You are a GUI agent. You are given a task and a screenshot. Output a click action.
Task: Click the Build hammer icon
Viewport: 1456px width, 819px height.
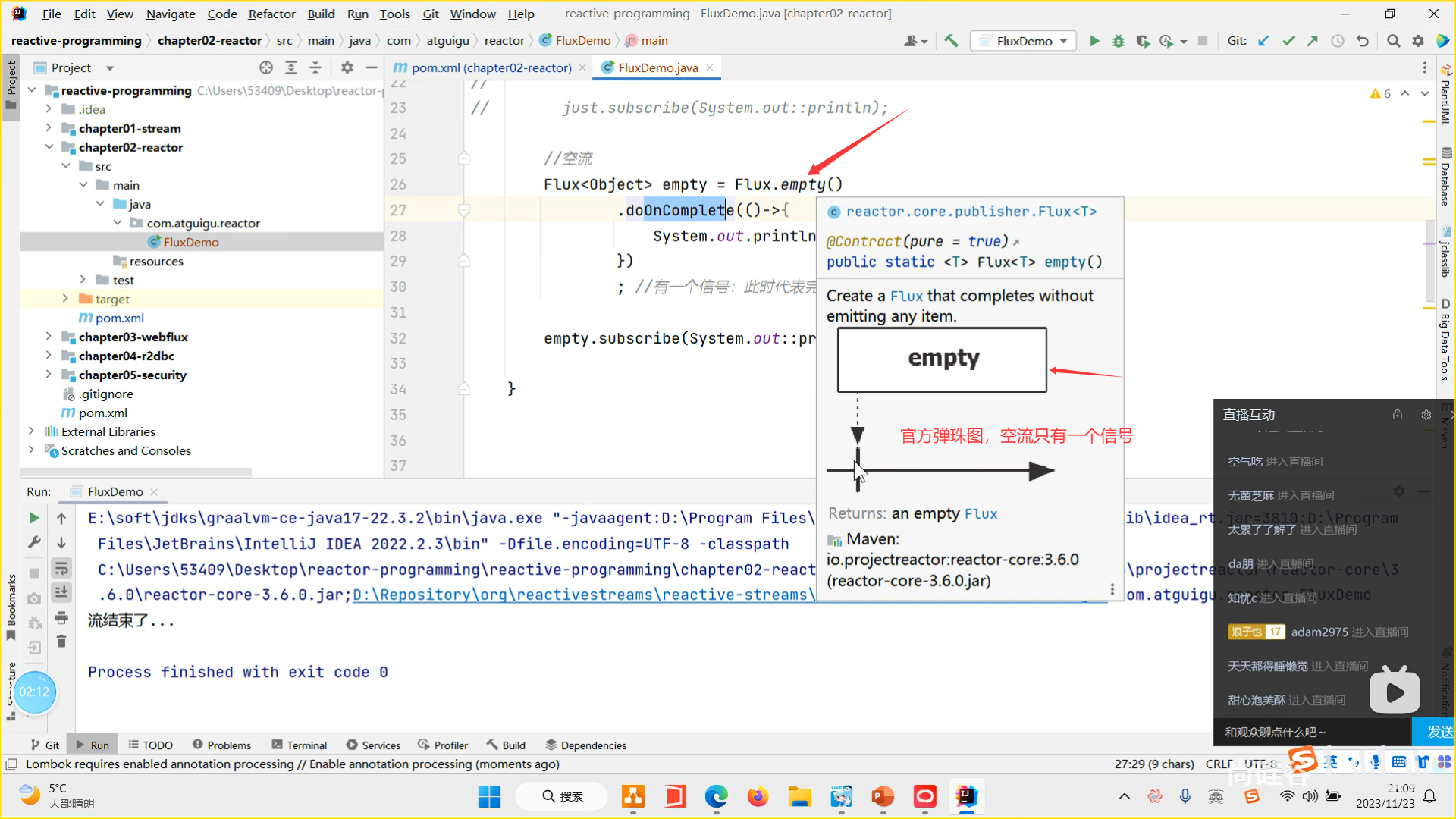click(951, 41)
